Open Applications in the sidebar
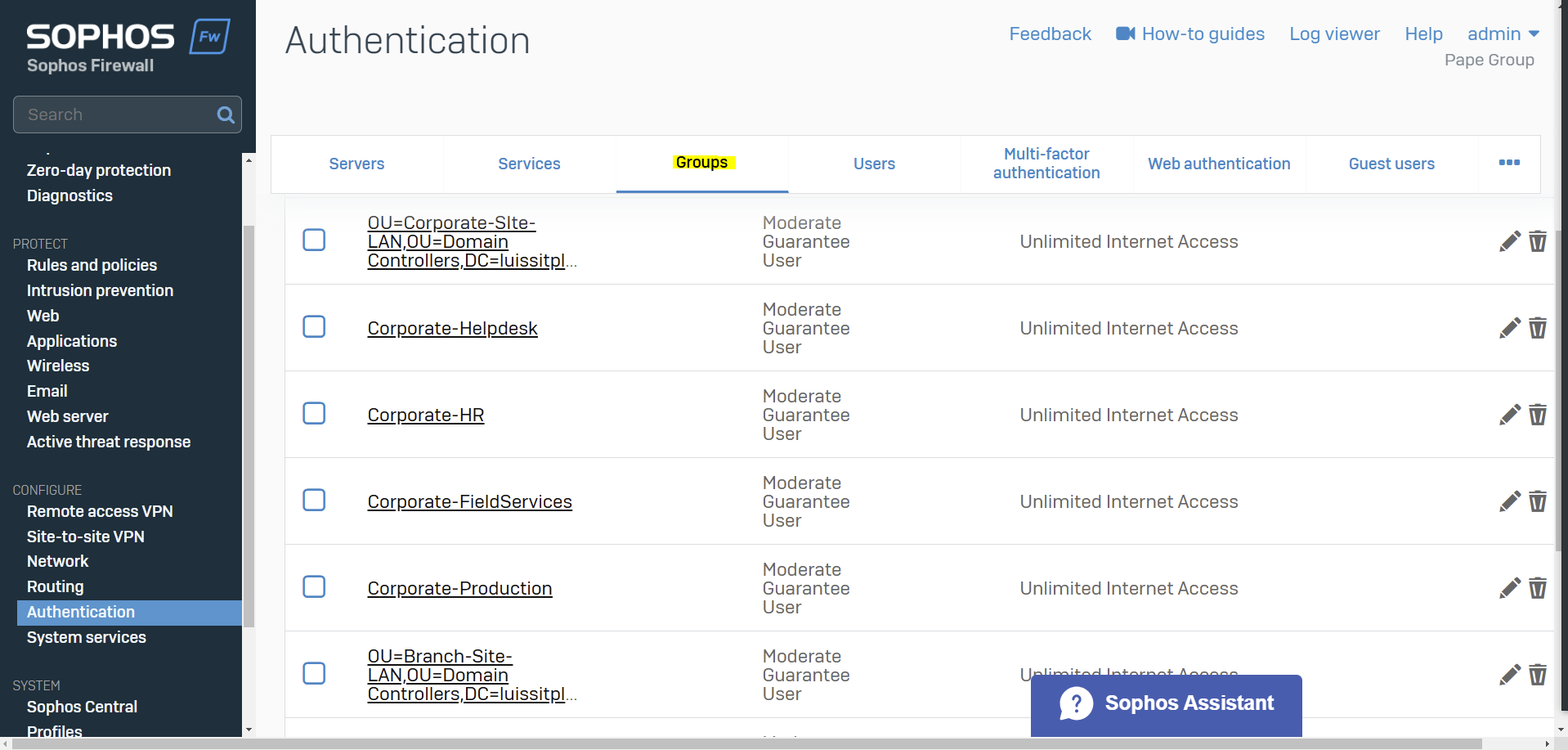Viewport: 1568px width, 750px height. pyautogui.click(x=72, y=341)
